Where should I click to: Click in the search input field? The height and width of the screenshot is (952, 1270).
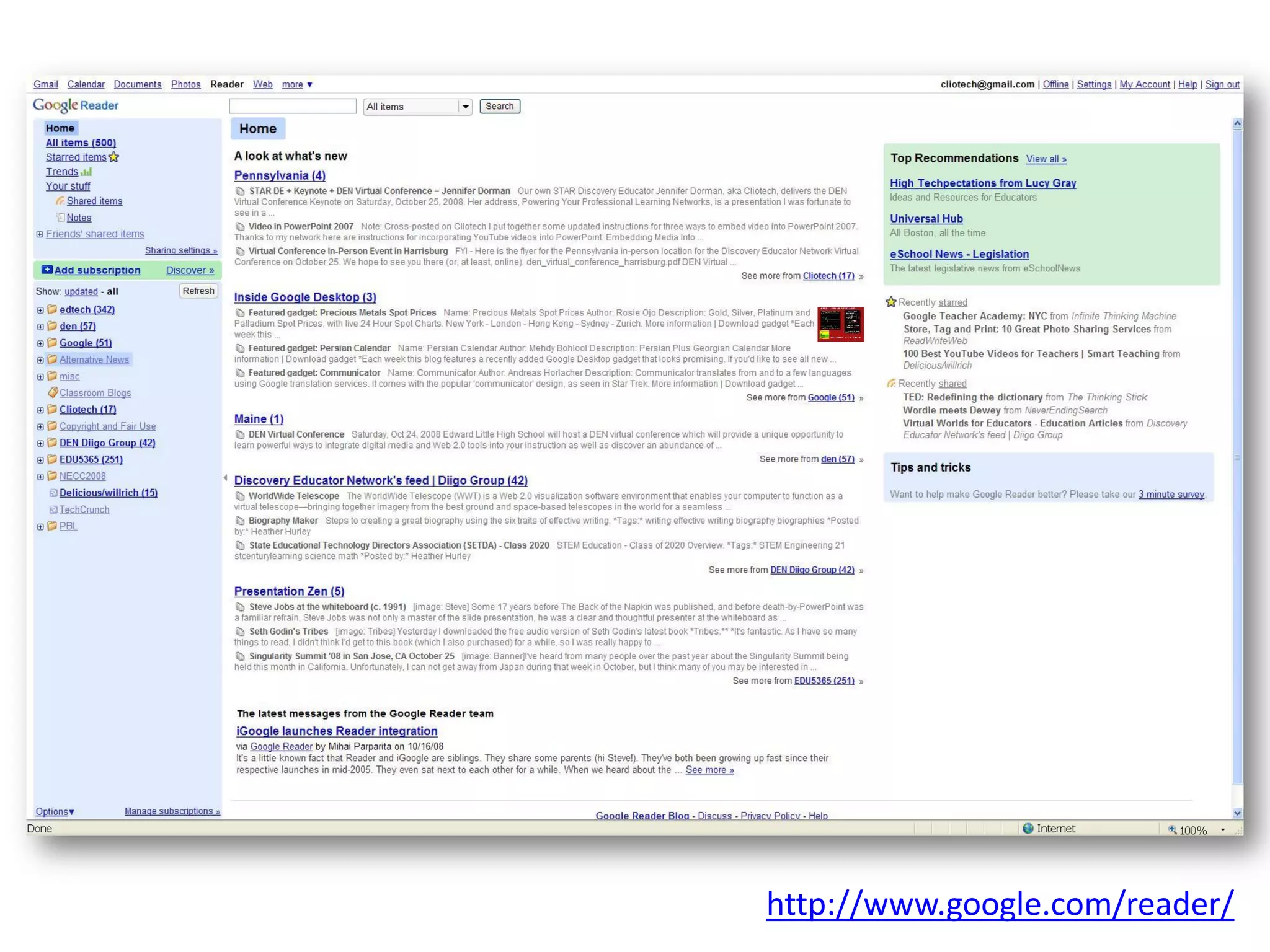(293, 107)
